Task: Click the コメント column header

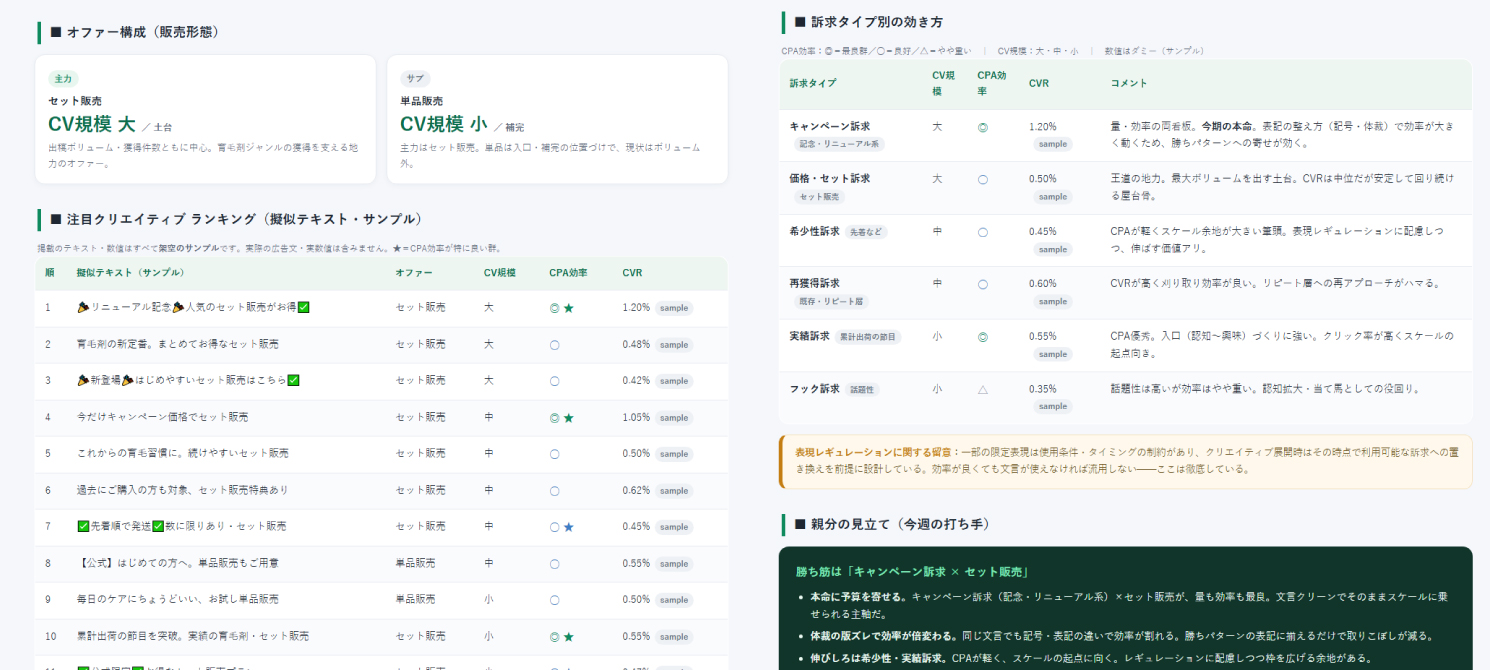Action: (1129, 83)
